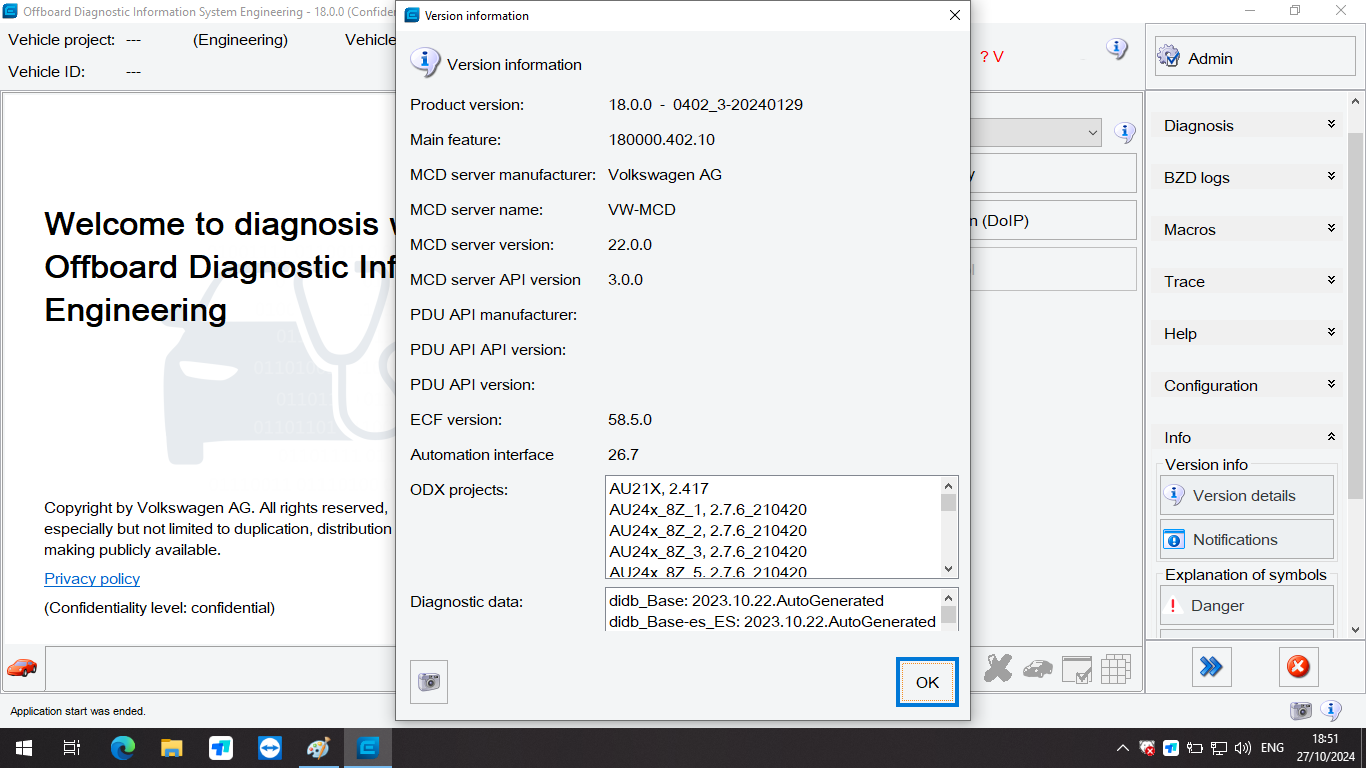Click the Danger symbol explanation button

tap(1247, 605)
